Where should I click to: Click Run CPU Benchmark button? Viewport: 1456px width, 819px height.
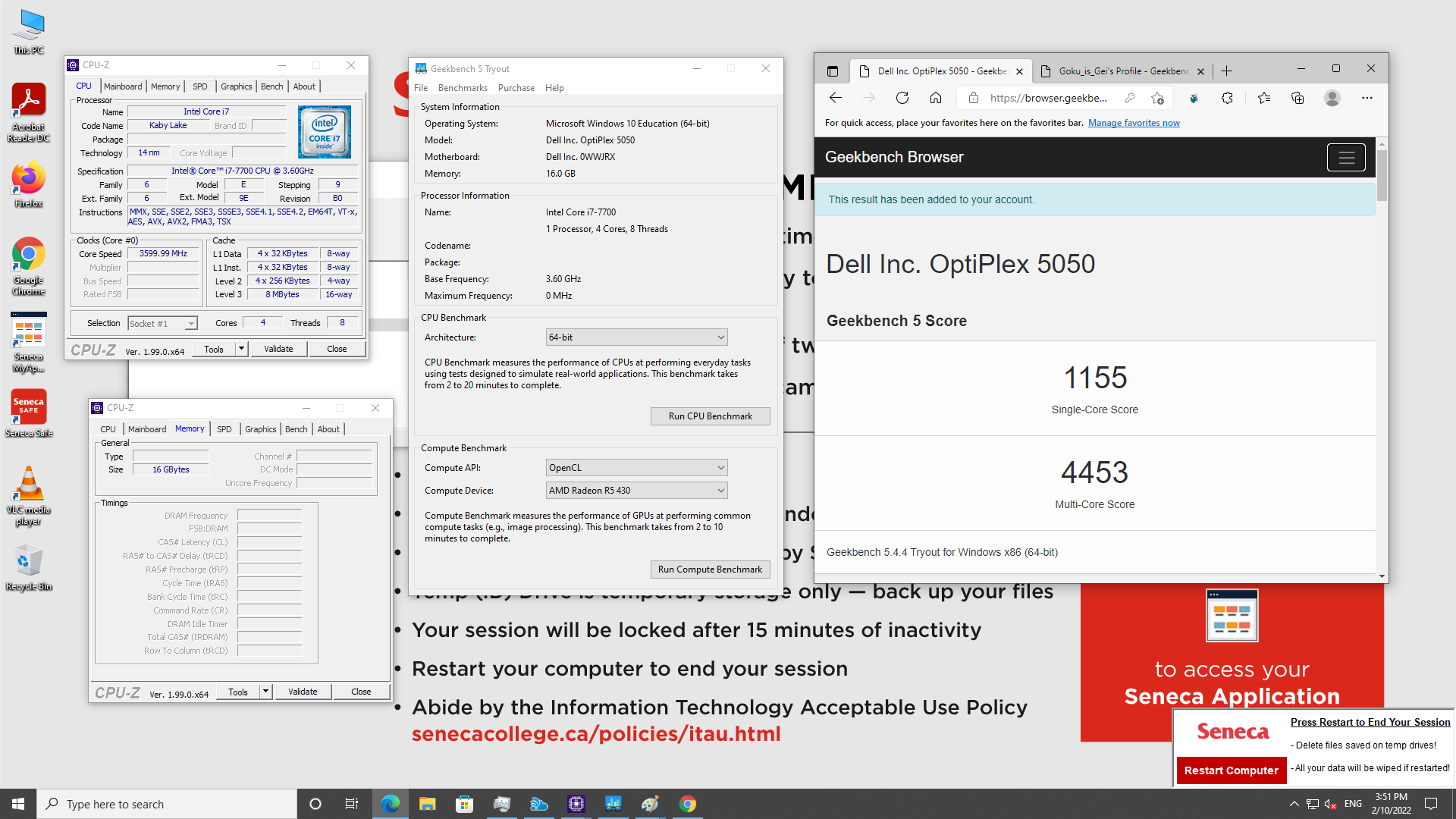click(x=711, y=416)
